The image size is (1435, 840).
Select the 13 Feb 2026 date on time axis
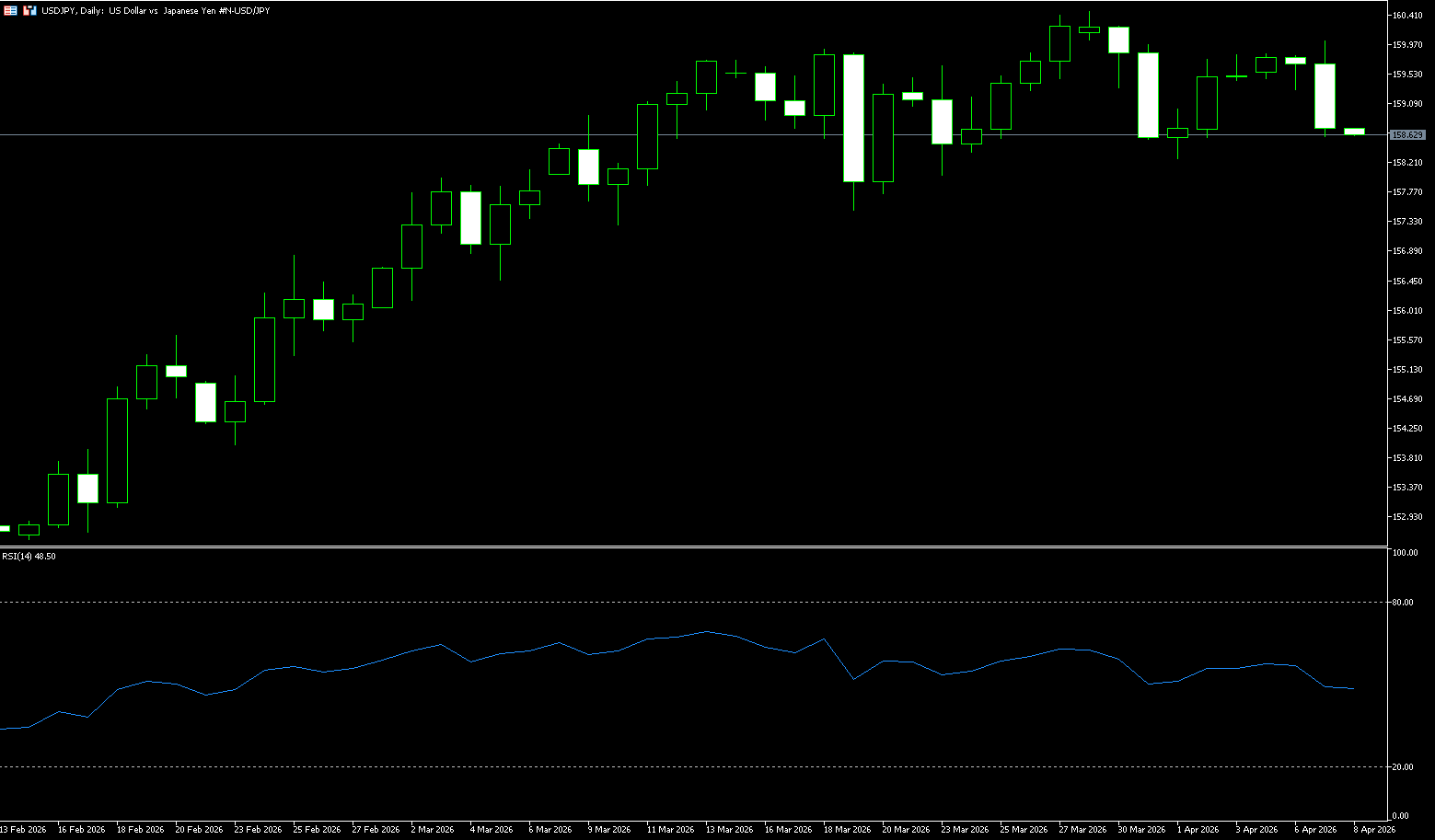click(x=23, y=830)
